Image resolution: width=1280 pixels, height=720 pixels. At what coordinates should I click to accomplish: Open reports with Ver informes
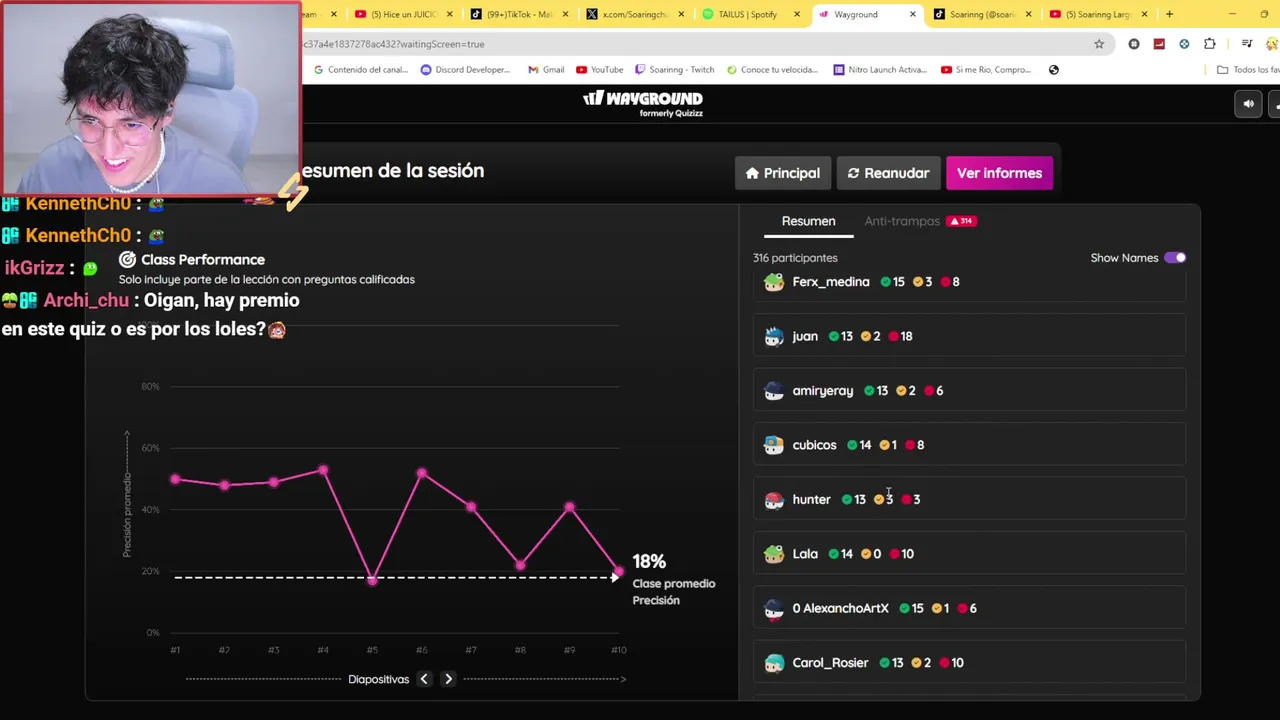point(999,173)
